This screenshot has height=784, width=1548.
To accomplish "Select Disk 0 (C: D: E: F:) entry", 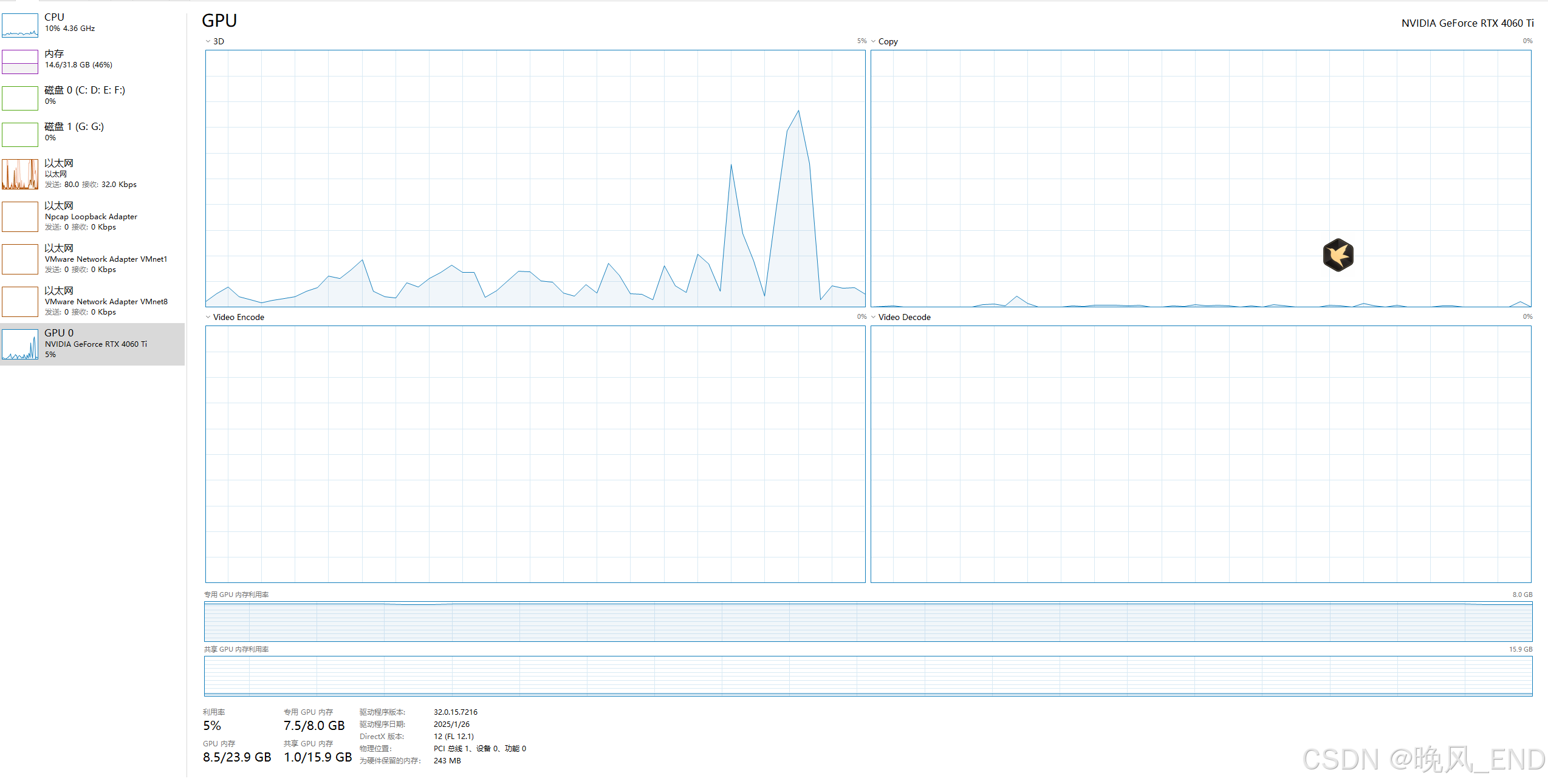I will click(84, 90).
